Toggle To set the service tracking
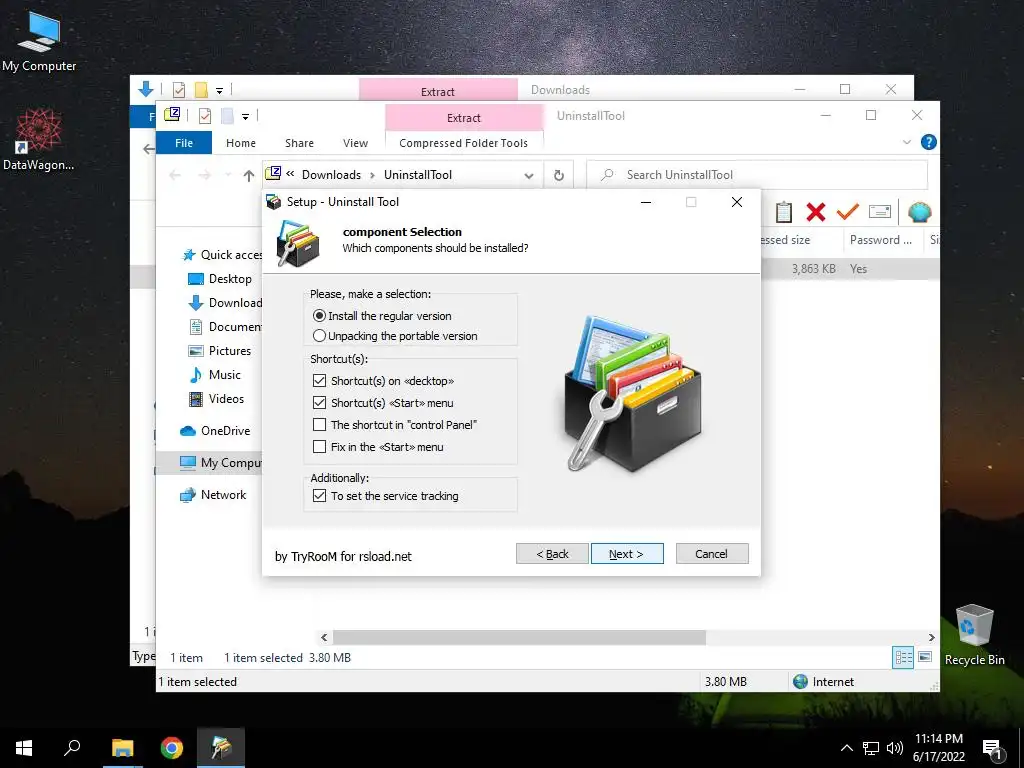This screenshot has width=1024, height=768. (319, 496)
